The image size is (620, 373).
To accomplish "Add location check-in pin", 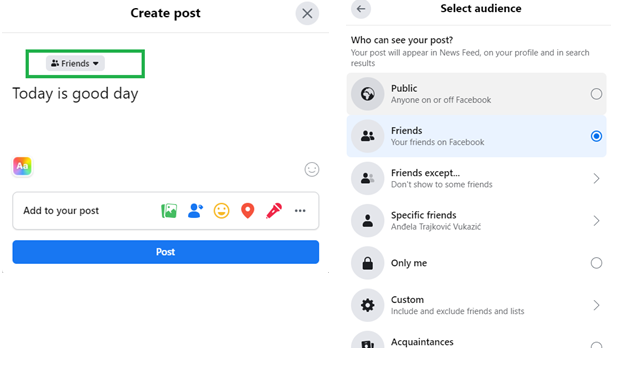I will point(248,211).
